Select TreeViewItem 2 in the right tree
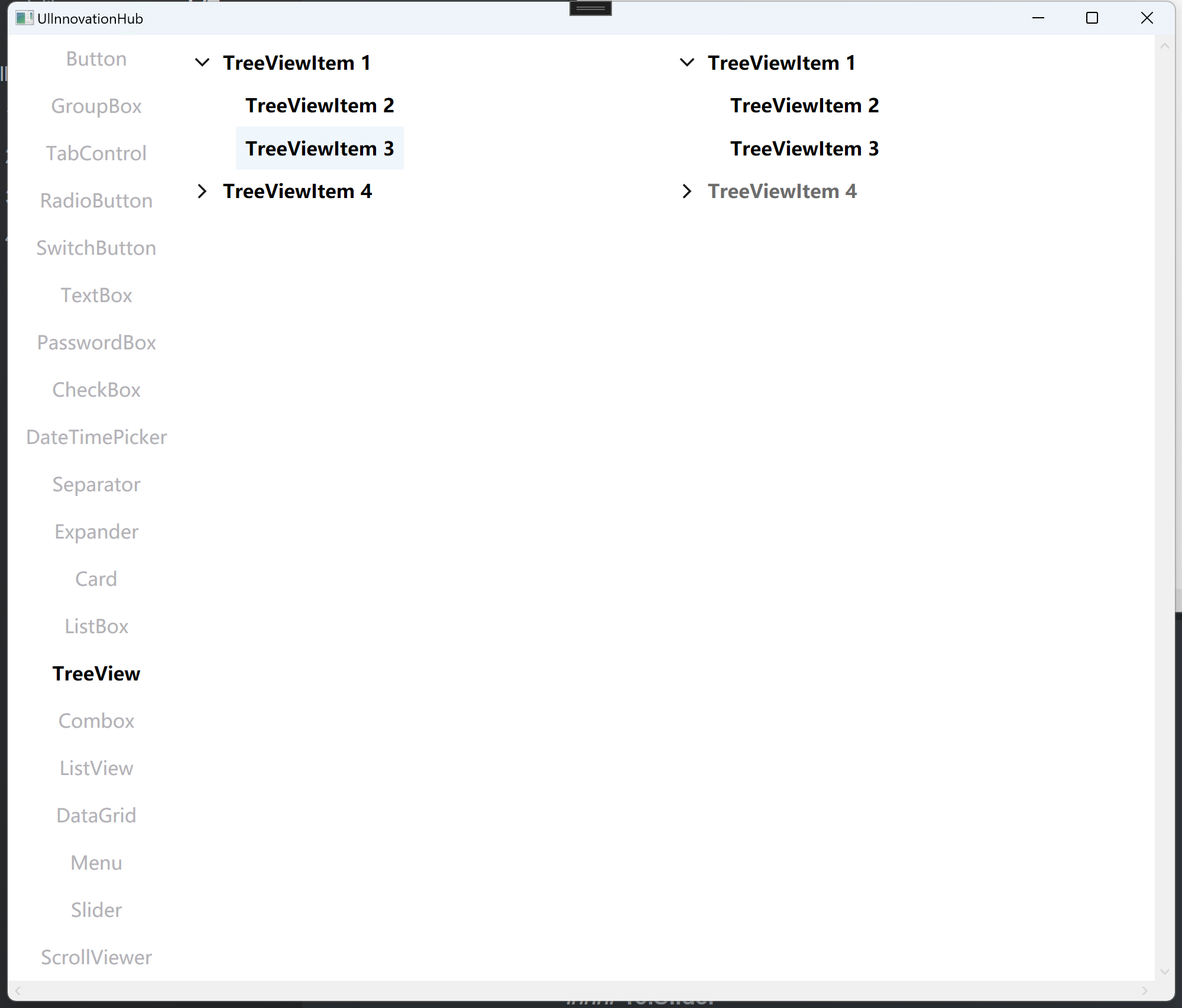 (805, 105)
